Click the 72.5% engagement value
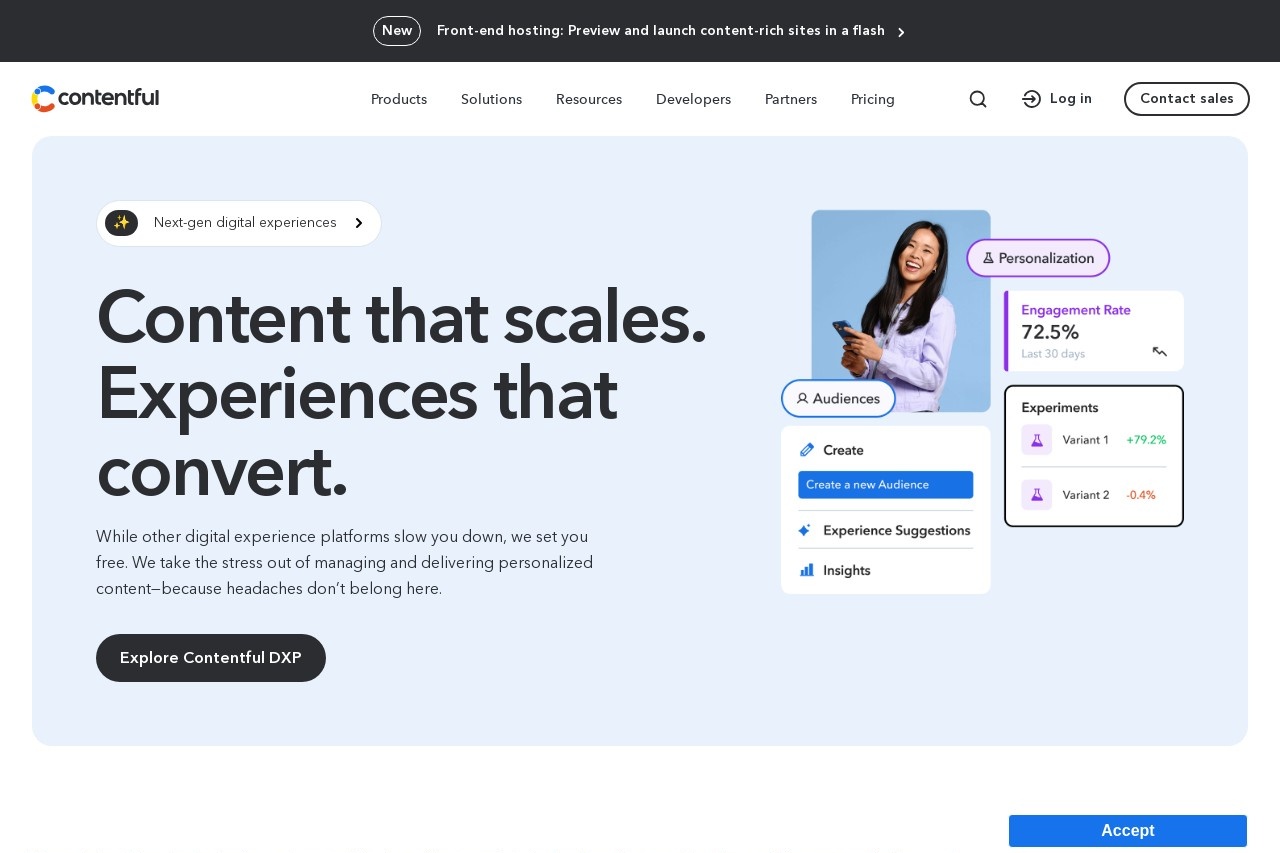 [x=1050, y=332]
